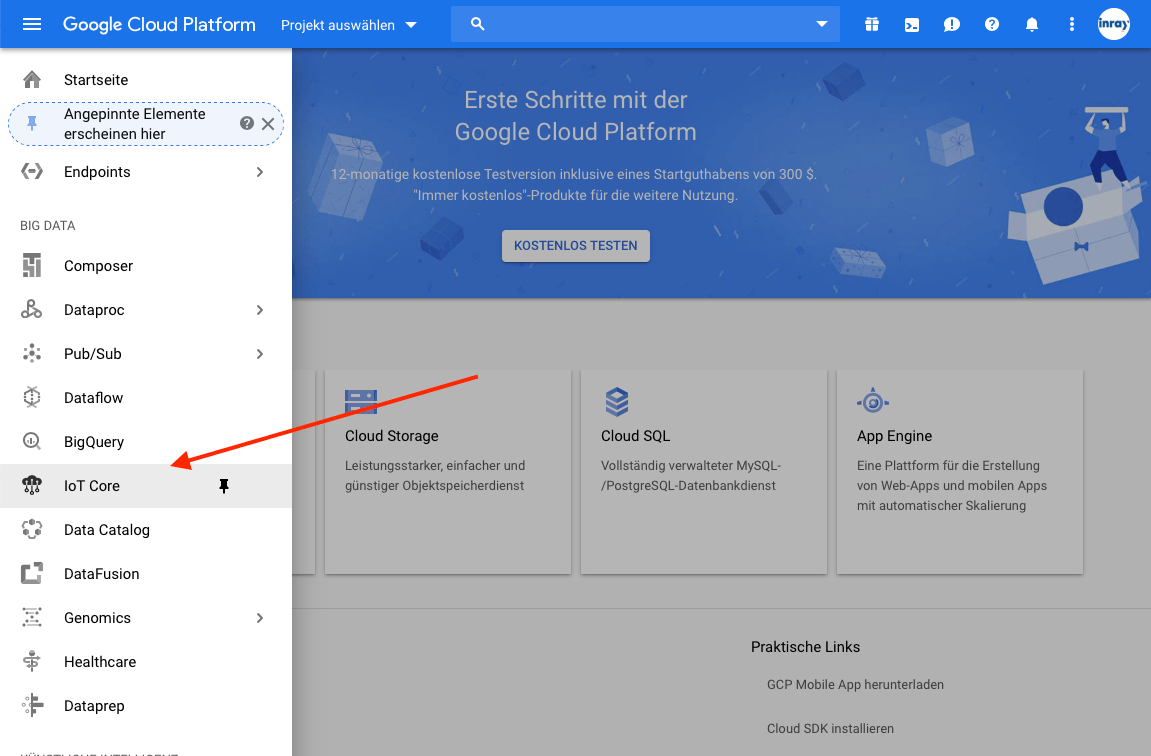Activate the Cloud Shell icon

911,24
